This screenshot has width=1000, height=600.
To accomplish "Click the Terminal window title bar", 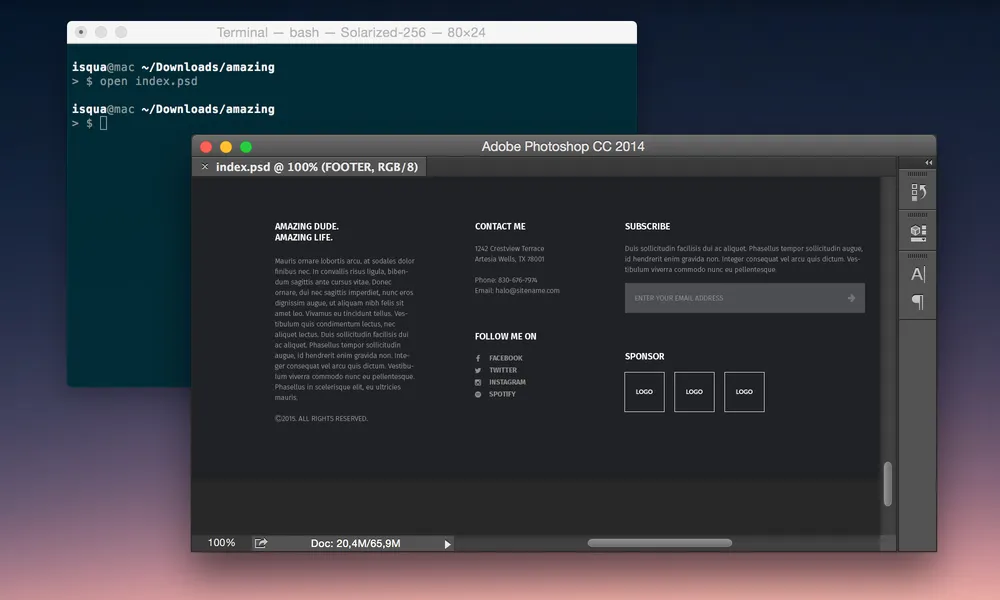I will pyautogui.click(x=351, y=32).
